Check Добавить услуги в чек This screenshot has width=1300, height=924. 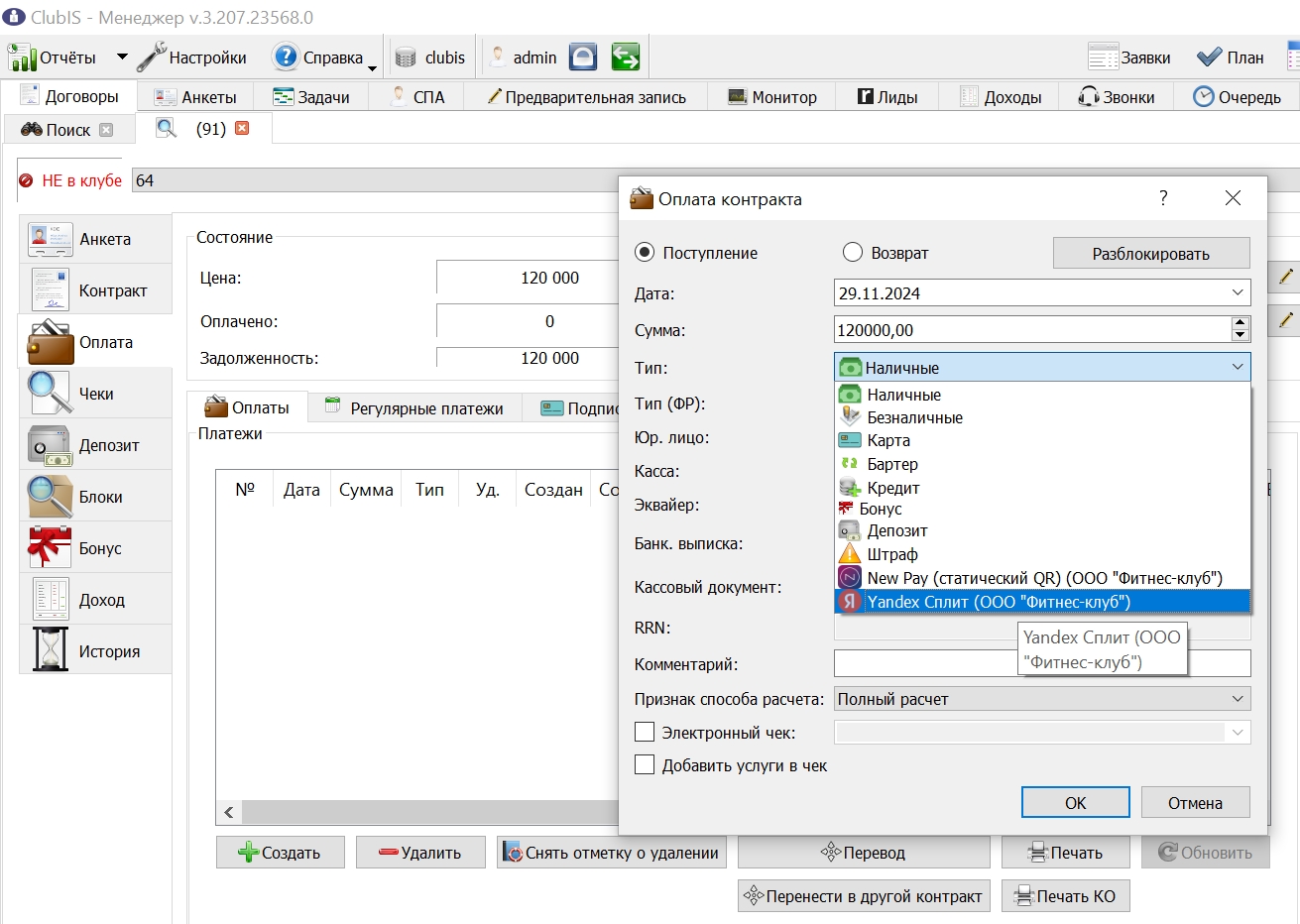[645, 765]
